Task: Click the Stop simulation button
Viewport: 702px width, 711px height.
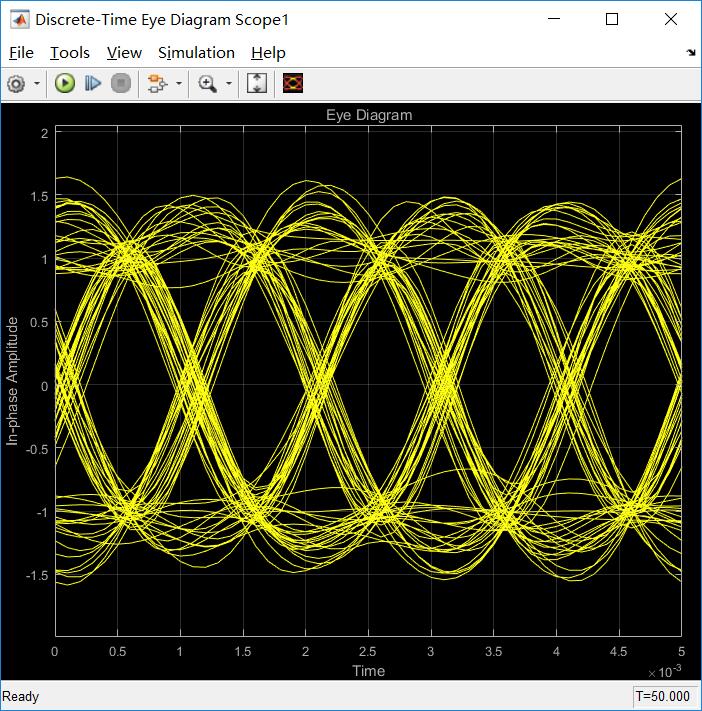Action: (121, 84)
